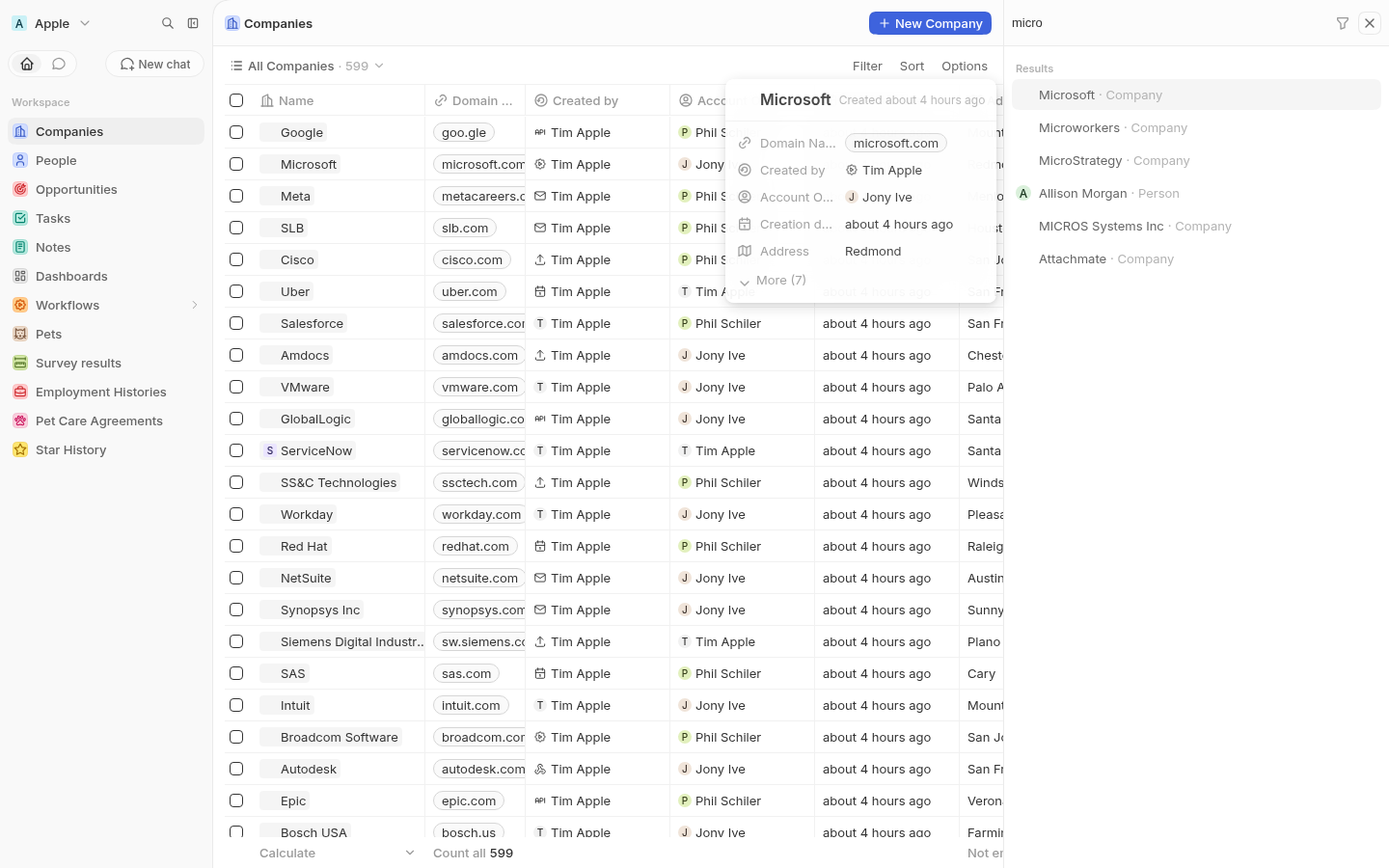Image resolution: width=1389 pixels, height=868 pixels.
Task: Click the Companies page header icon
Action: [x=232, y=23]
